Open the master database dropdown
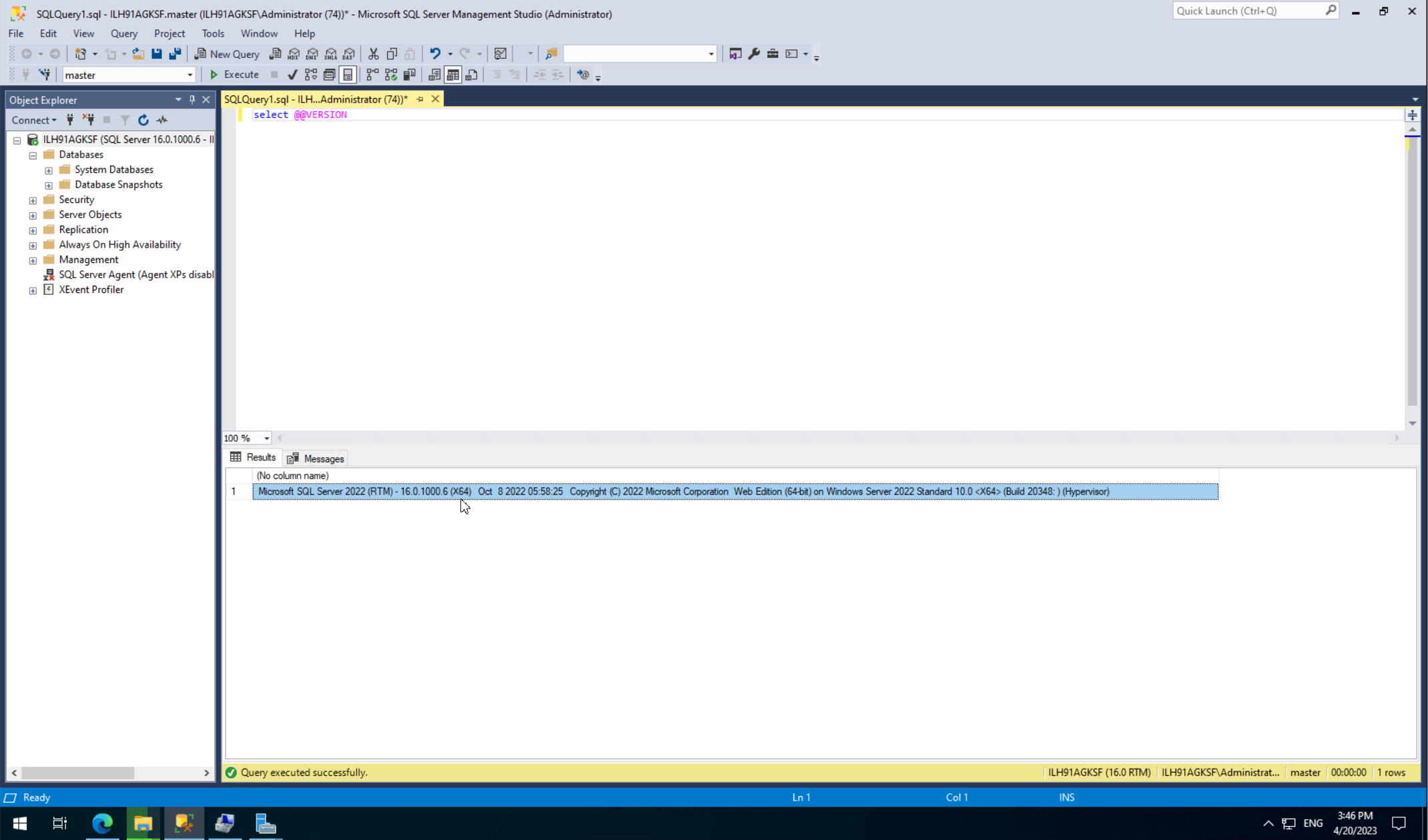Image resolution: width=1428 pixels, height=840 pixels. pos(190,75)
